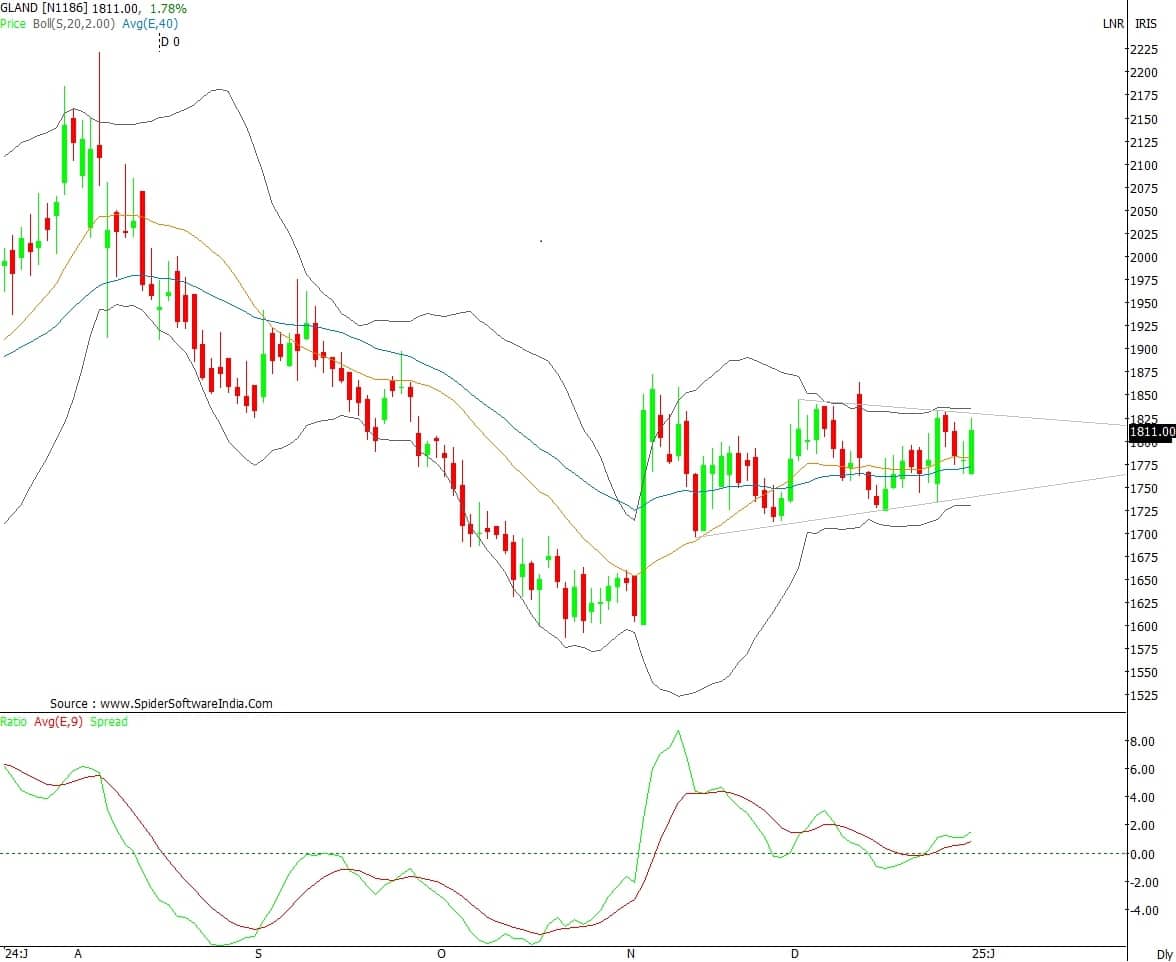Screen dimensions: 1176x962
Task: Click the 0.00 level on indicator axis
Action: click(x=1142, y=854)
